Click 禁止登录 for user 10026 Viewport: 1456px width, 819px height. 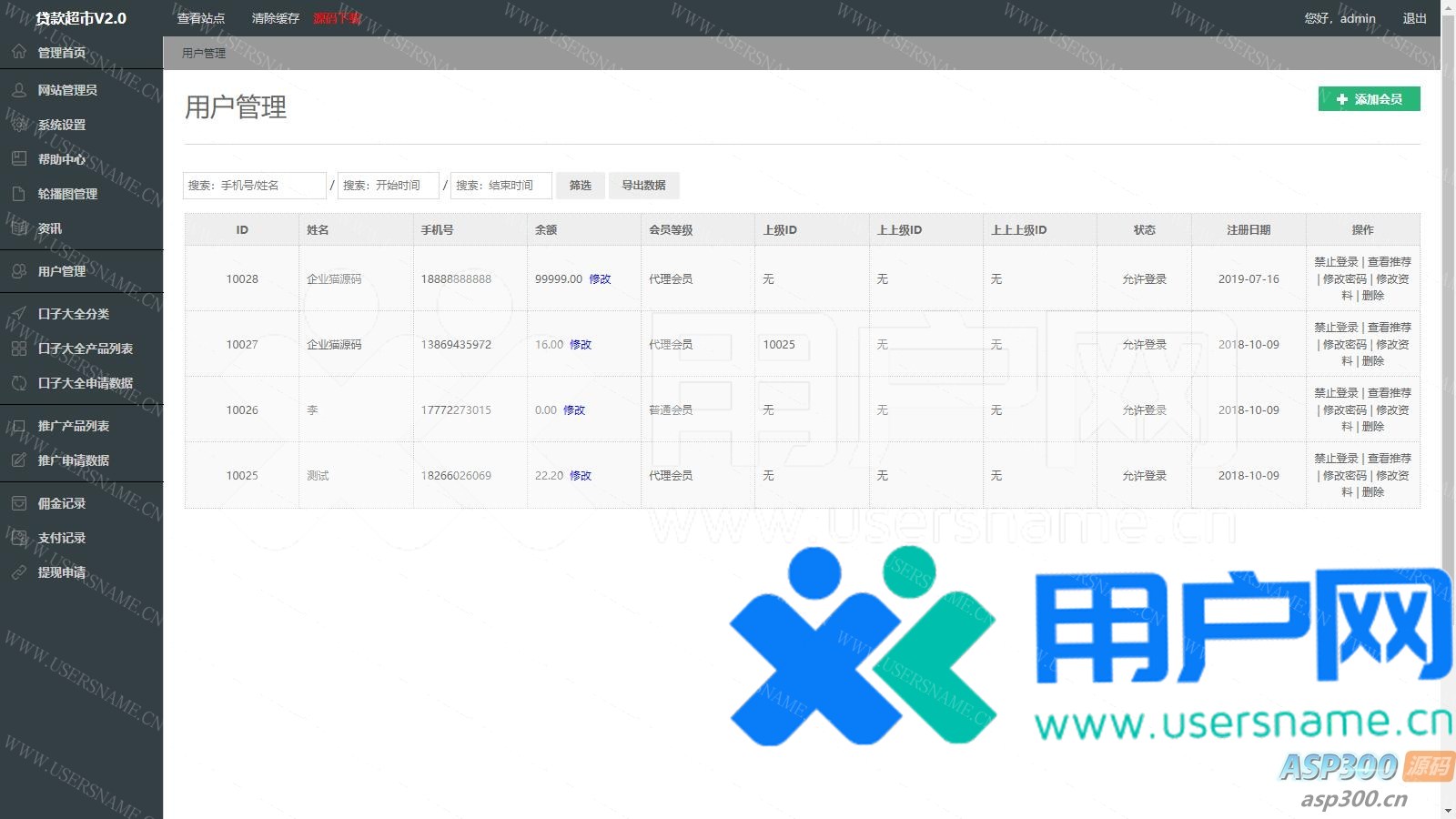click(1336, 393)
